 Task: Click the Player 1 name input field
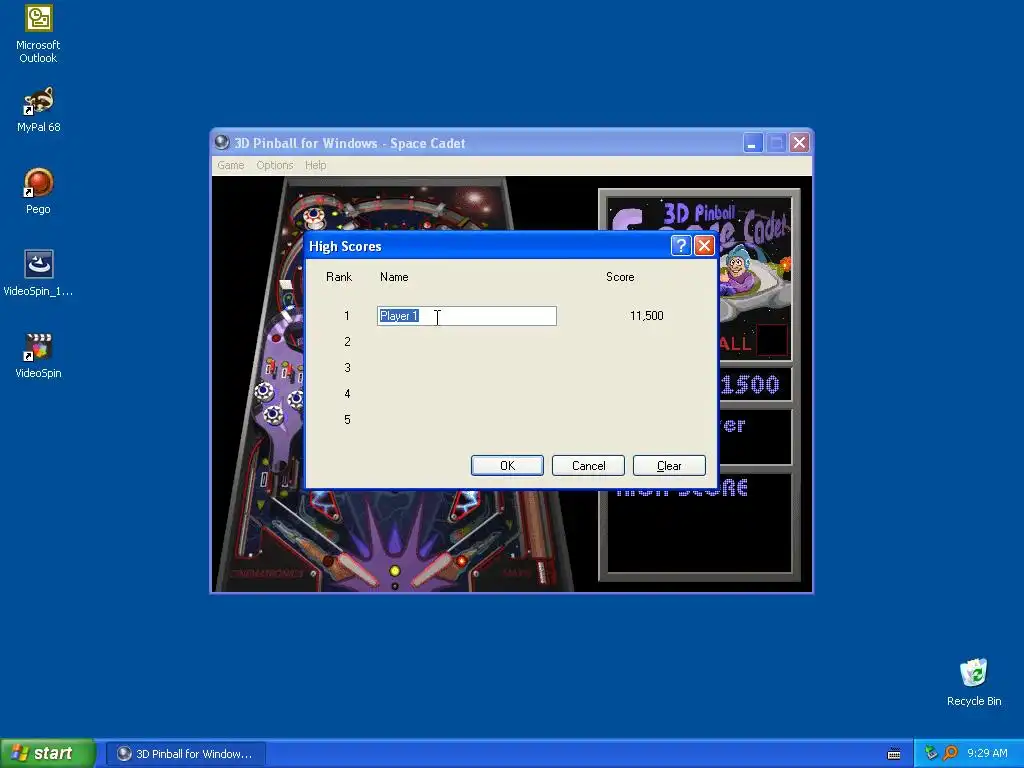coord(467,316)
